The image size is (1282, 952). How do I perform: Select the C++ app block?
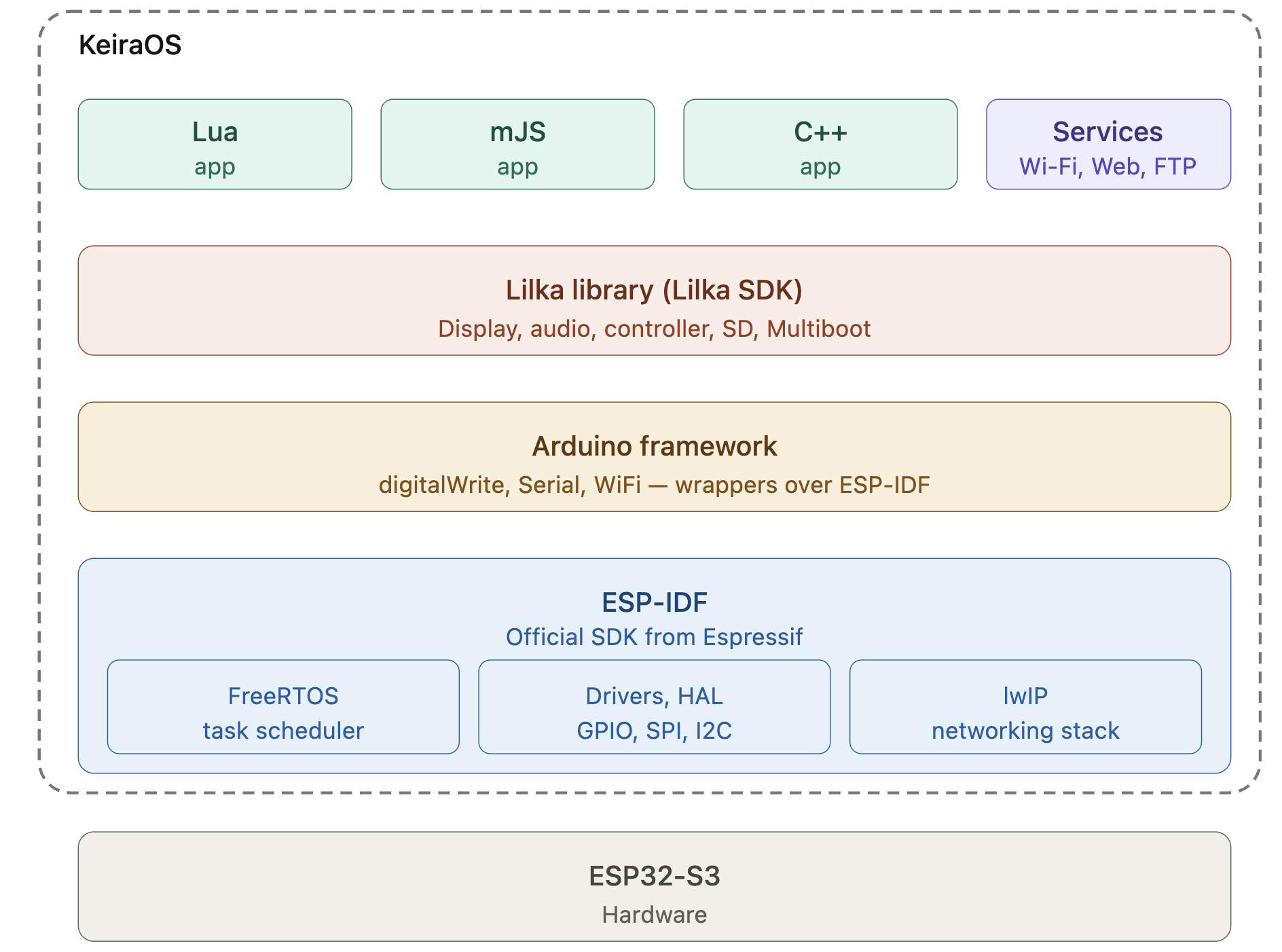pos(820,144)
